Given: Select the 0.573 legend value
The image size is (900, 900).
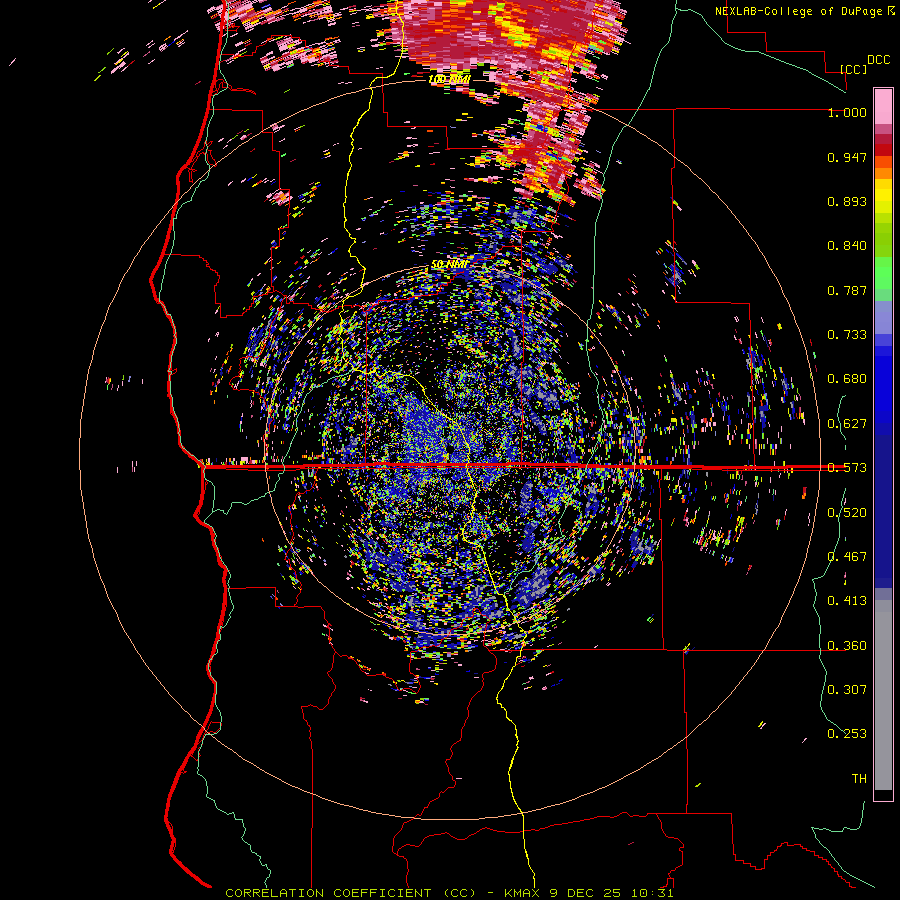Looking at the screenshot, I should 847,468.
